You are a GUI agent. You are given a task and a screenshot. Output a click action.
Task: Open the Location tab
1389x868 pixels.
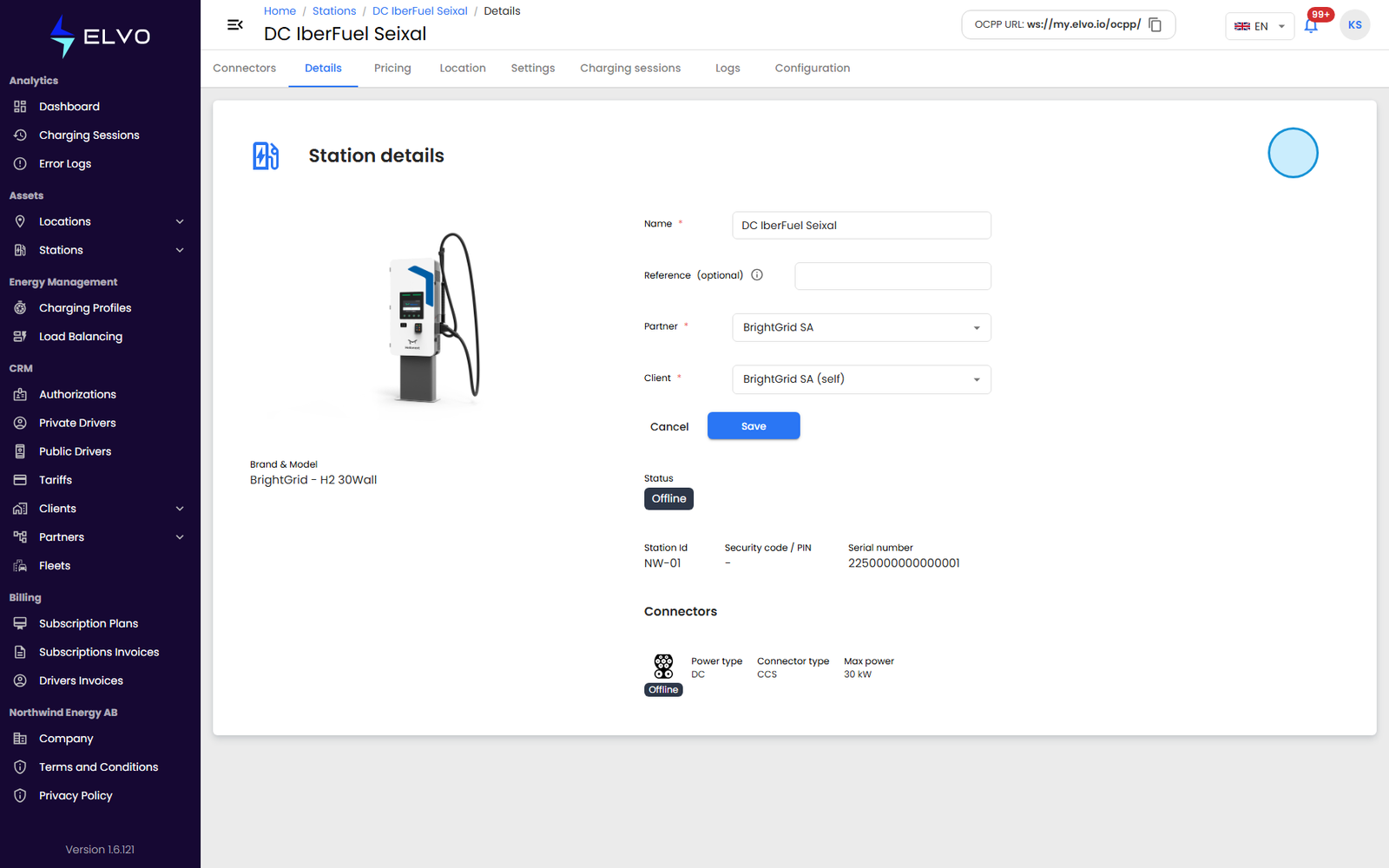[x=463, y=69]
